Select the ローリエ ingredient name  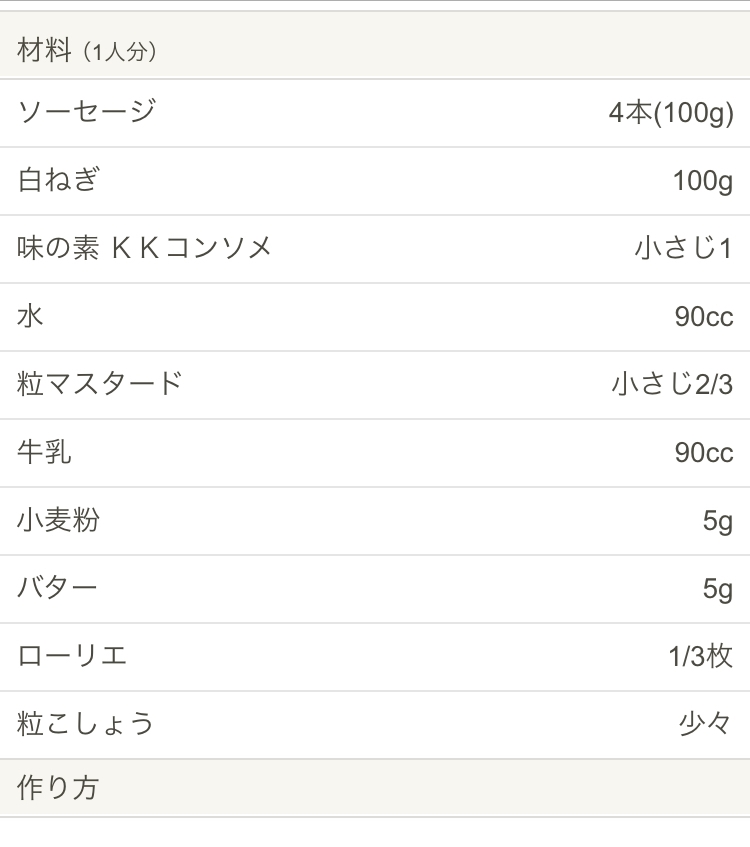[x=73, y=656]
